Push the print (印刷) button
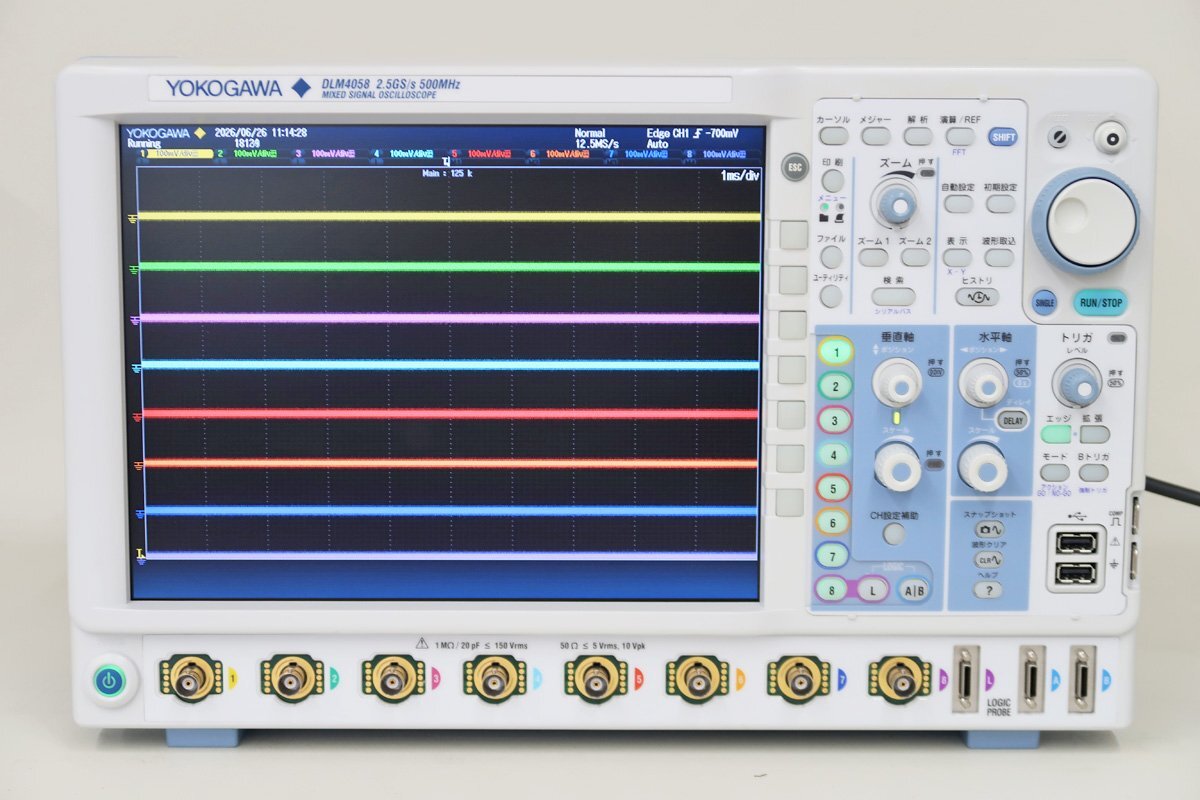 click(832, 181)
